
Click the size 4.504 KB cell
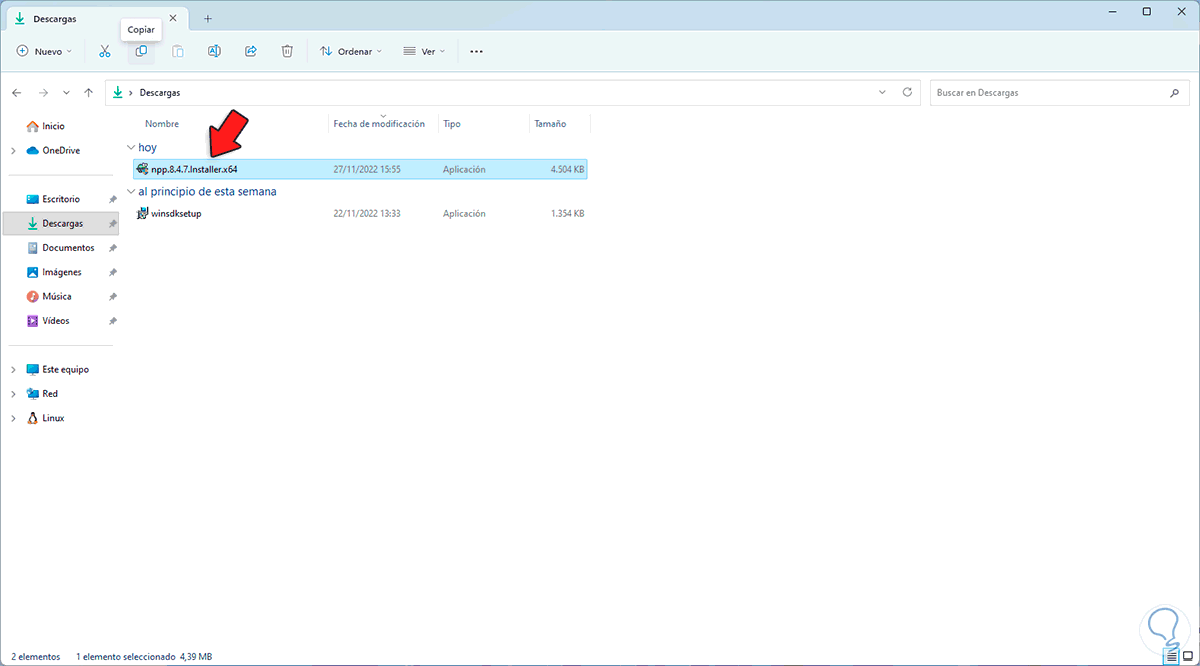pos(567,169)
